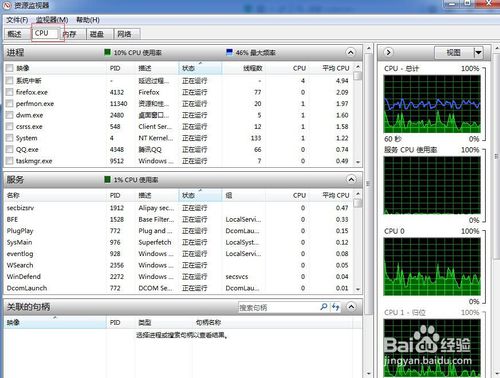Collapse the graph pane arrow button
Screen dimensions: 500x378
[x=388, y=52]
